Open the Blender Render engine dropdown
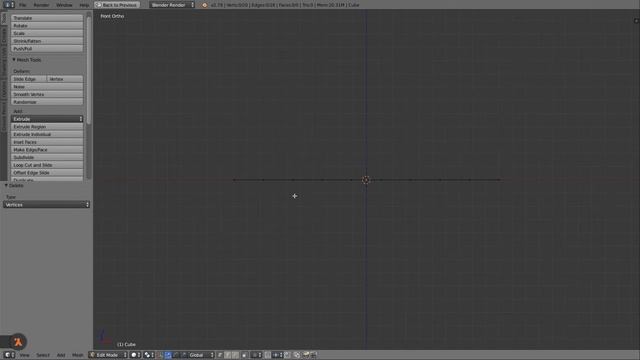Viewport: 640px width, 360px height. (x=172, y=5)
